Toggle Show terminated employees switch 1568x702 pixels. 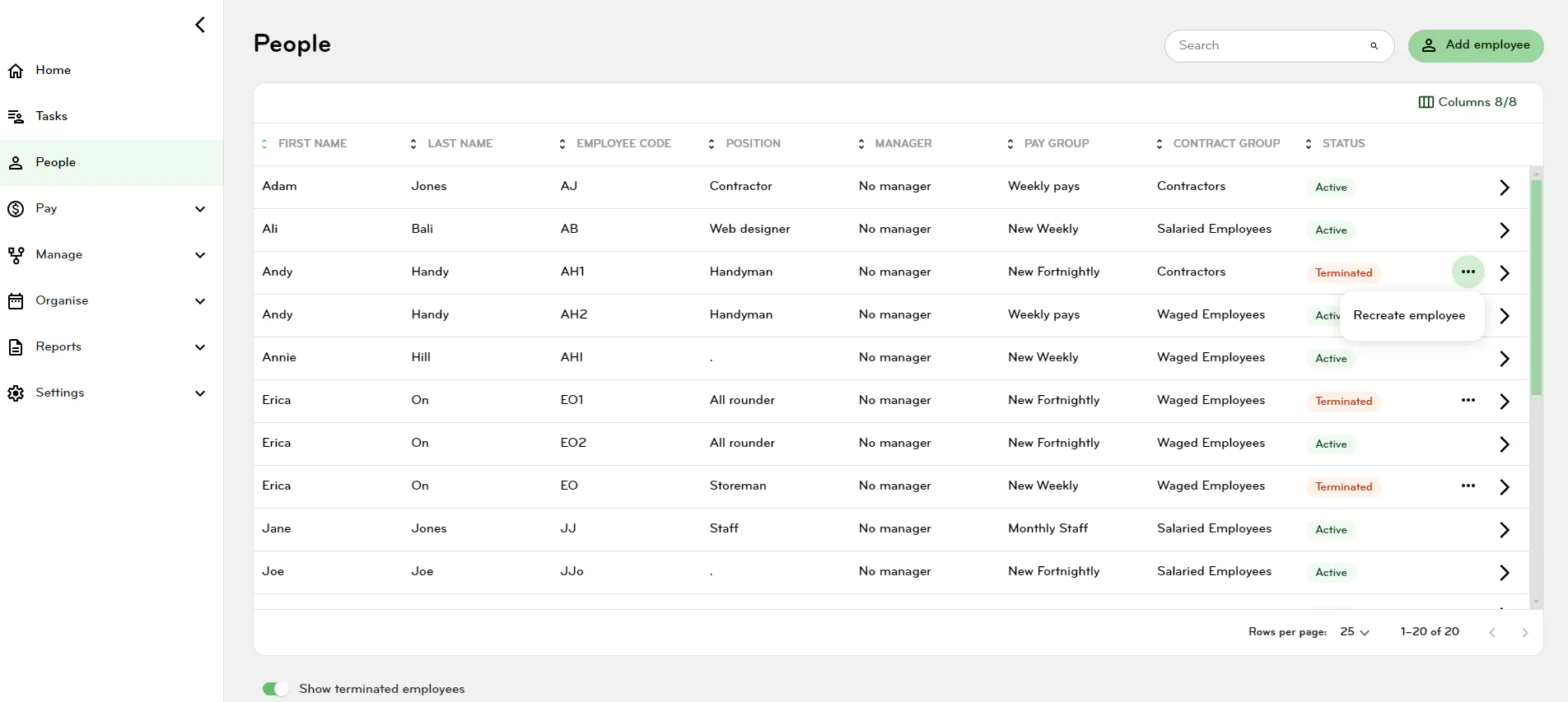pos(276,689)
